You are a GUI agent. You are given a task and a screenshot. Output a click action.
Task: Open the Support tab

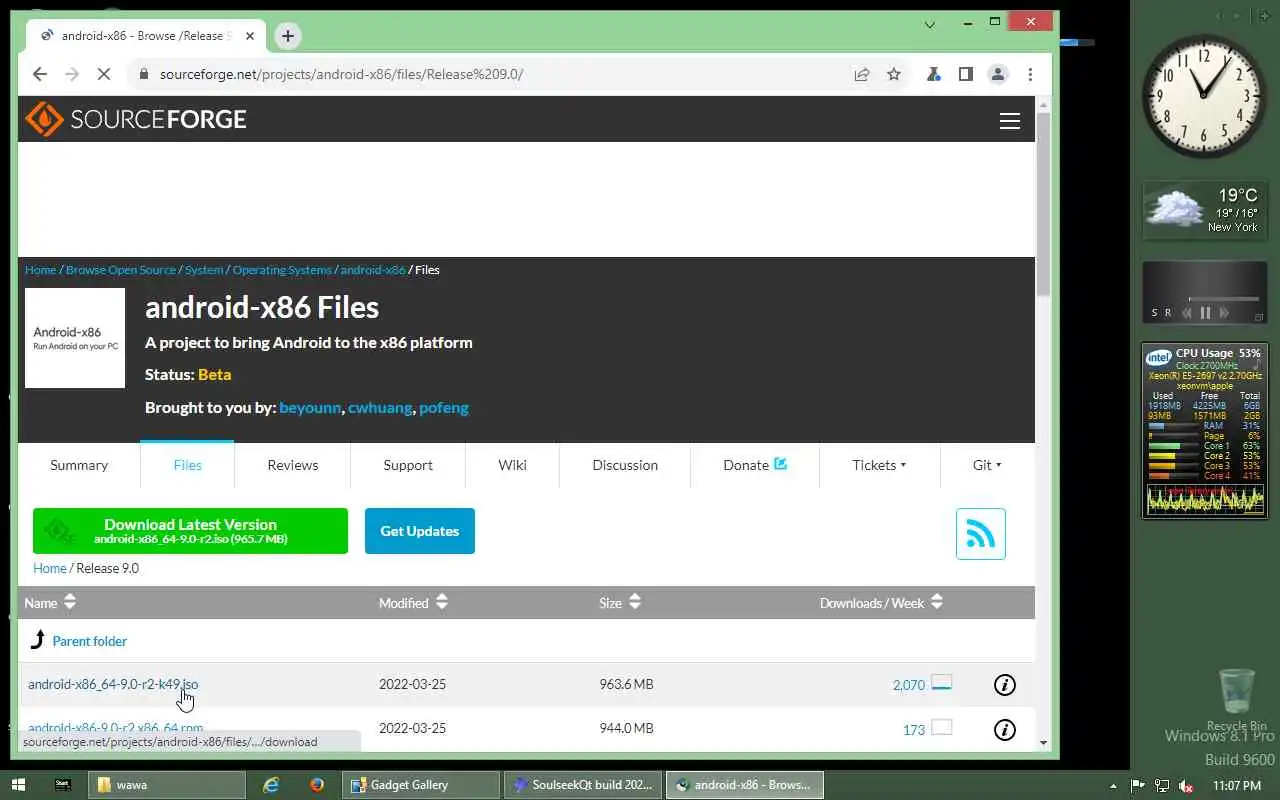[408, 465]
